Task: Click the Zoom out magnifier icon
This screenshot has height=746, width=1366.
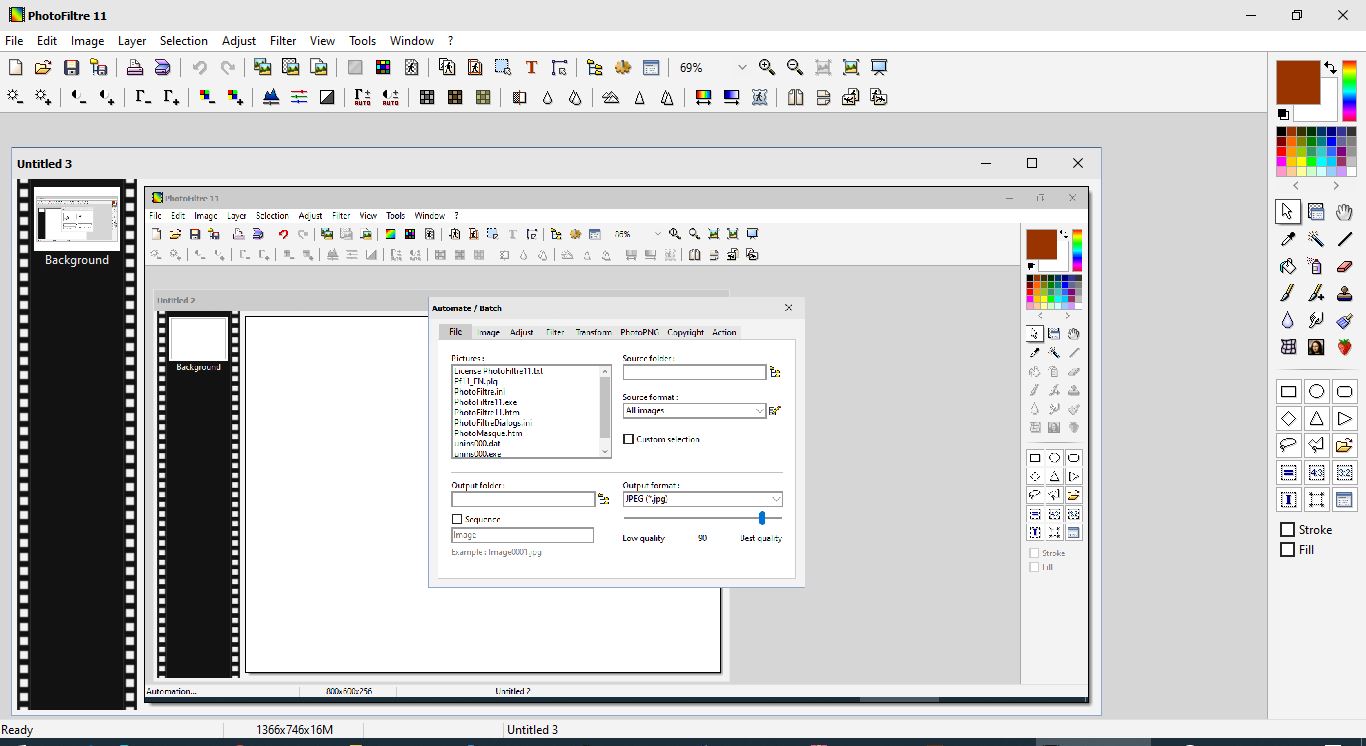Action: click(795, 67)
